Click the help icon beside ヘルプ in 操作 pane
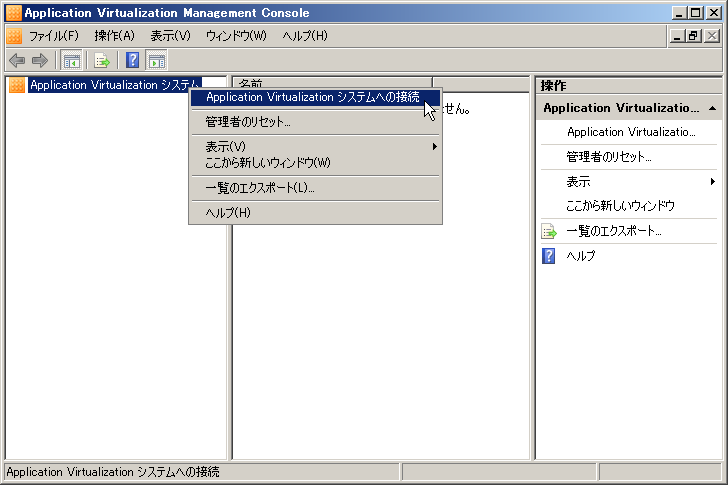 pyautogui.click(x=549, y=256)
